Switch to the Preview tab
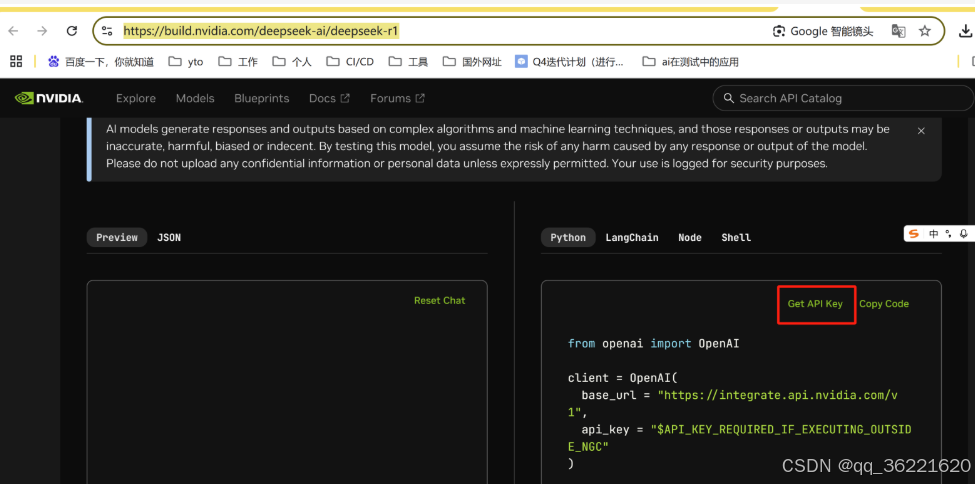This screenshot has width=975, height=484. pos(117,238)
